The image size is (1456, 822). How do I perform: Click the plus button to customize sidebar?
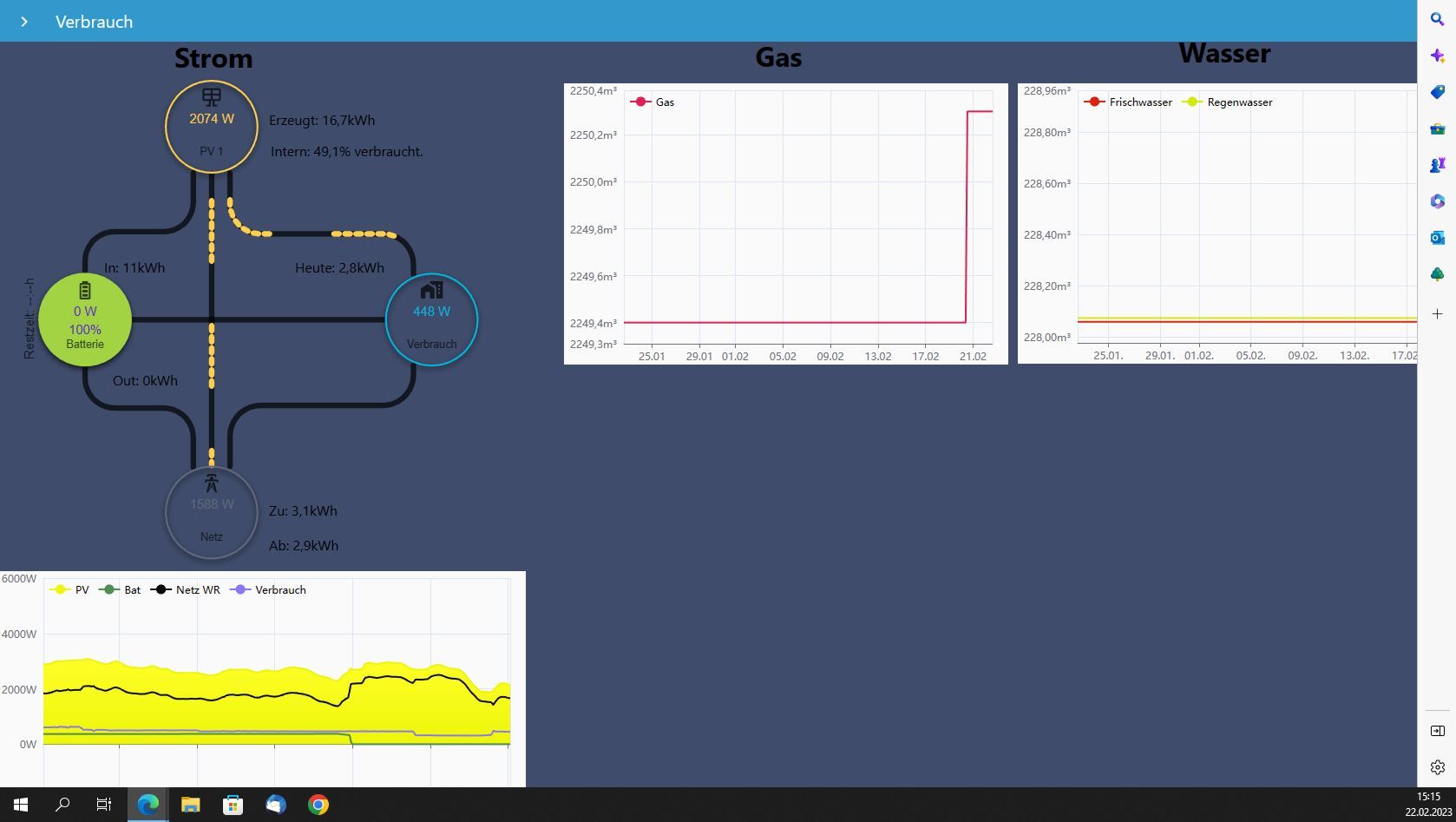(1437, 314)
